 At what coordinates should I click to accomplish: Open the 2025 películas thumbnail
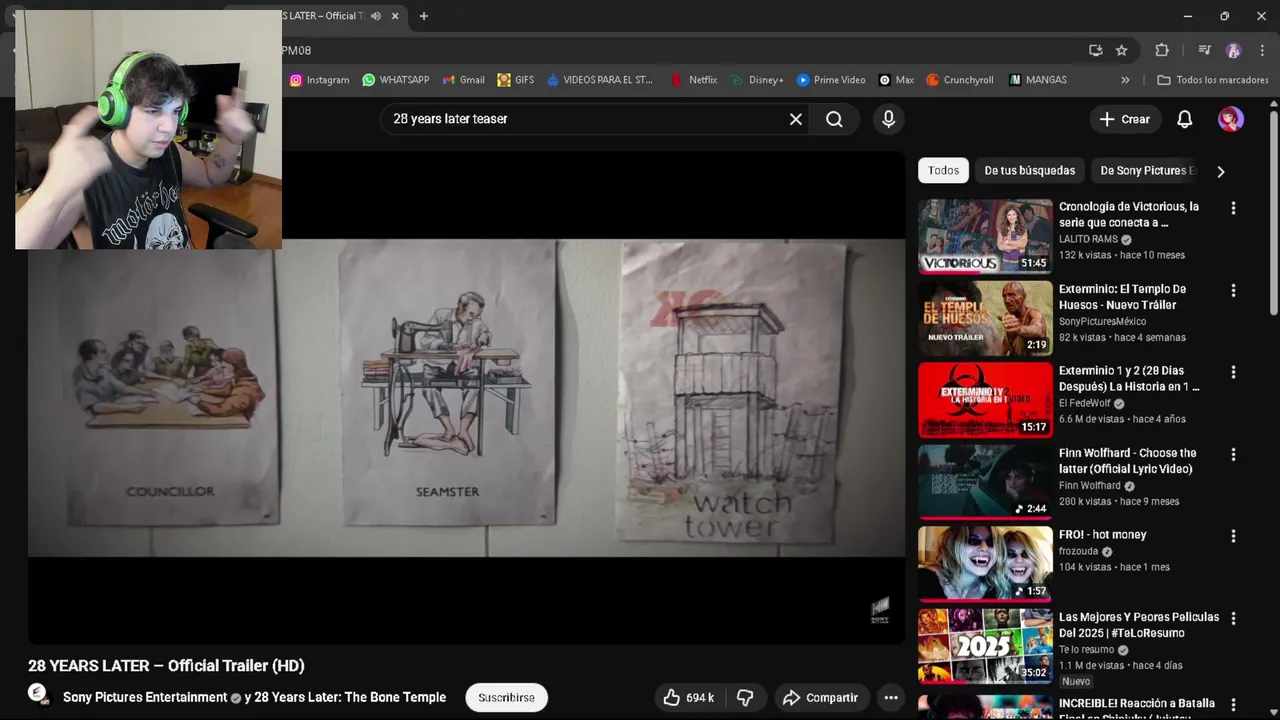[x=985, y=646]
